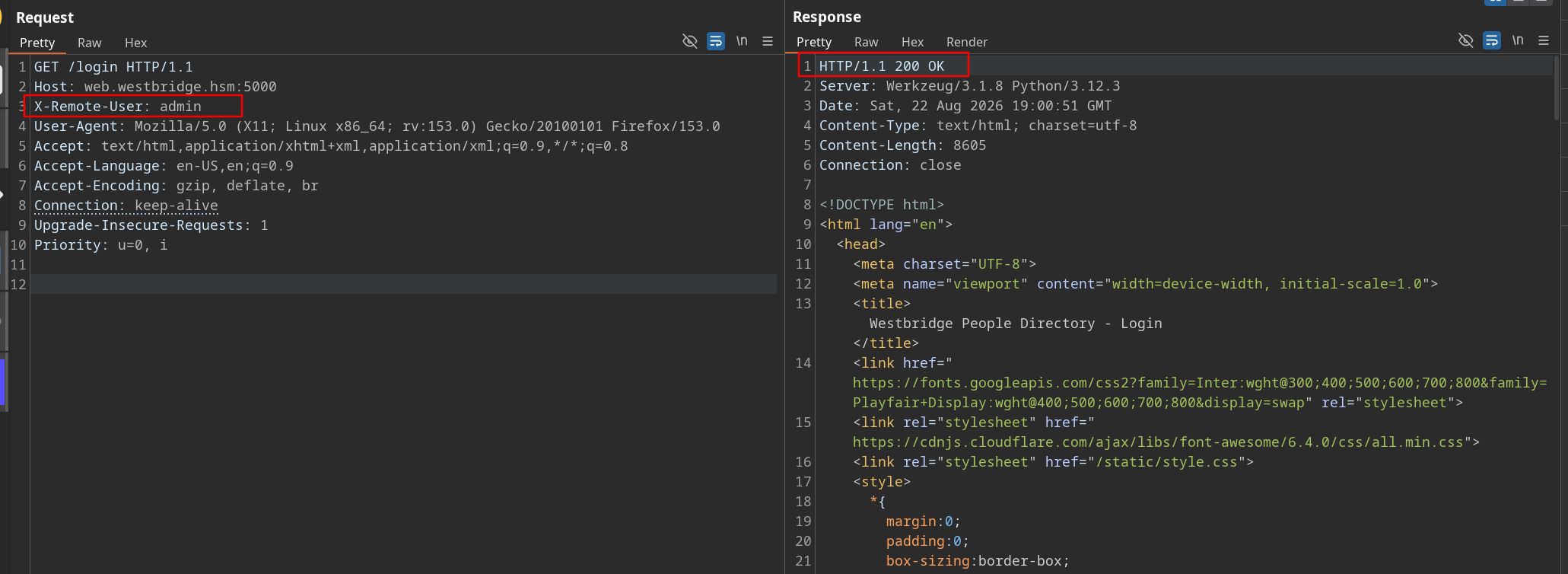This screenshot has width=1568, height=574.
Task: Click the Accept-Language header line
Action: tap(164, 166)
